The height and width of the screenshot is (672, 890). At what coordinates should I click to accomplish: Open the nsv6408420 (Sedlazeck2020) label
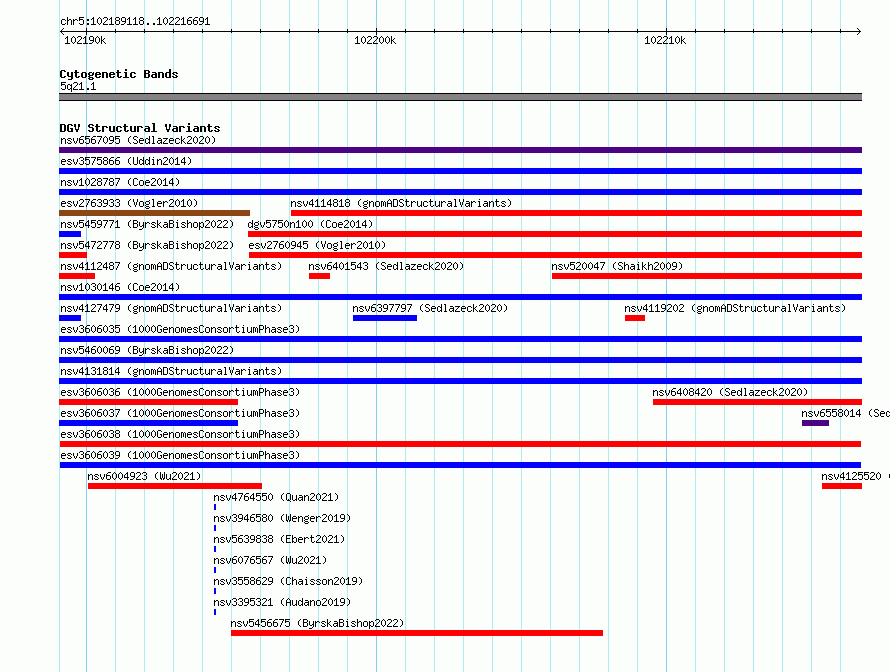point(730,392)
